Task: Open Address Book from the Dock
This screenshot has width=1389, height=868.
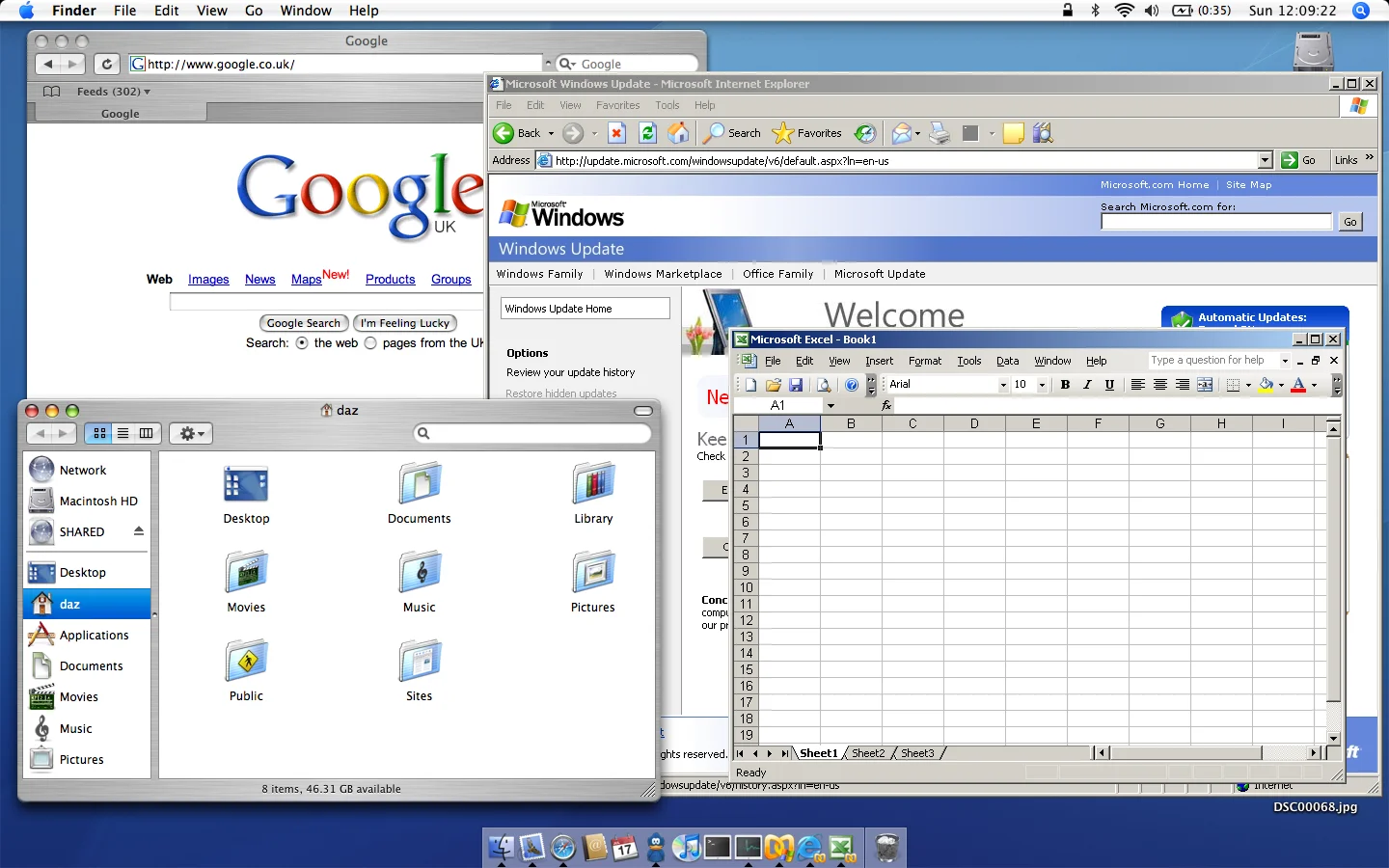Action: coord(594,848)
